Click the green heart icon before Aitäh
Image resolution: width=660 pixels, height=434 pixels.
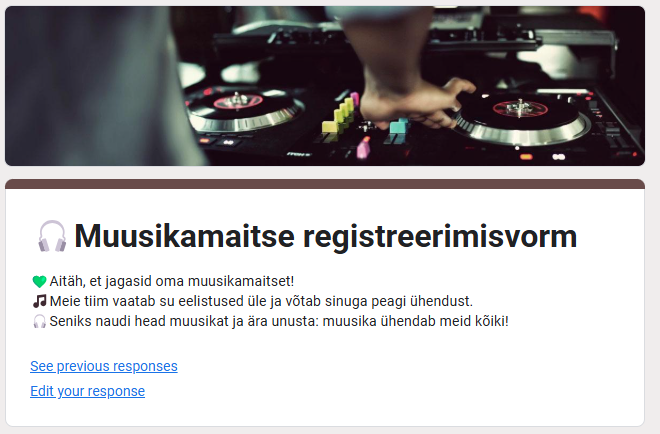pyautogui.click(x=39, y=281)
